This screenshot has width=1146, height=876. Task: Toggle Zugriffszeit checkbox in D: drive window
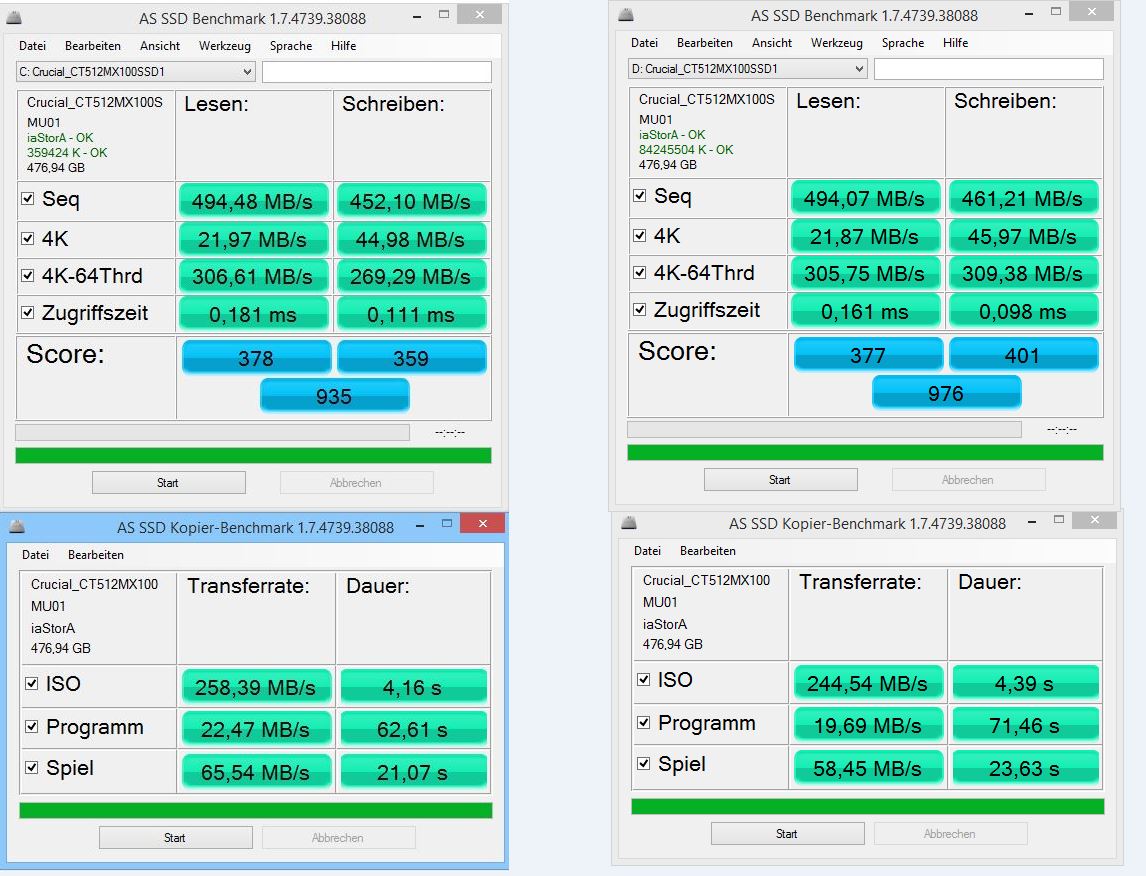pos(640,310)
